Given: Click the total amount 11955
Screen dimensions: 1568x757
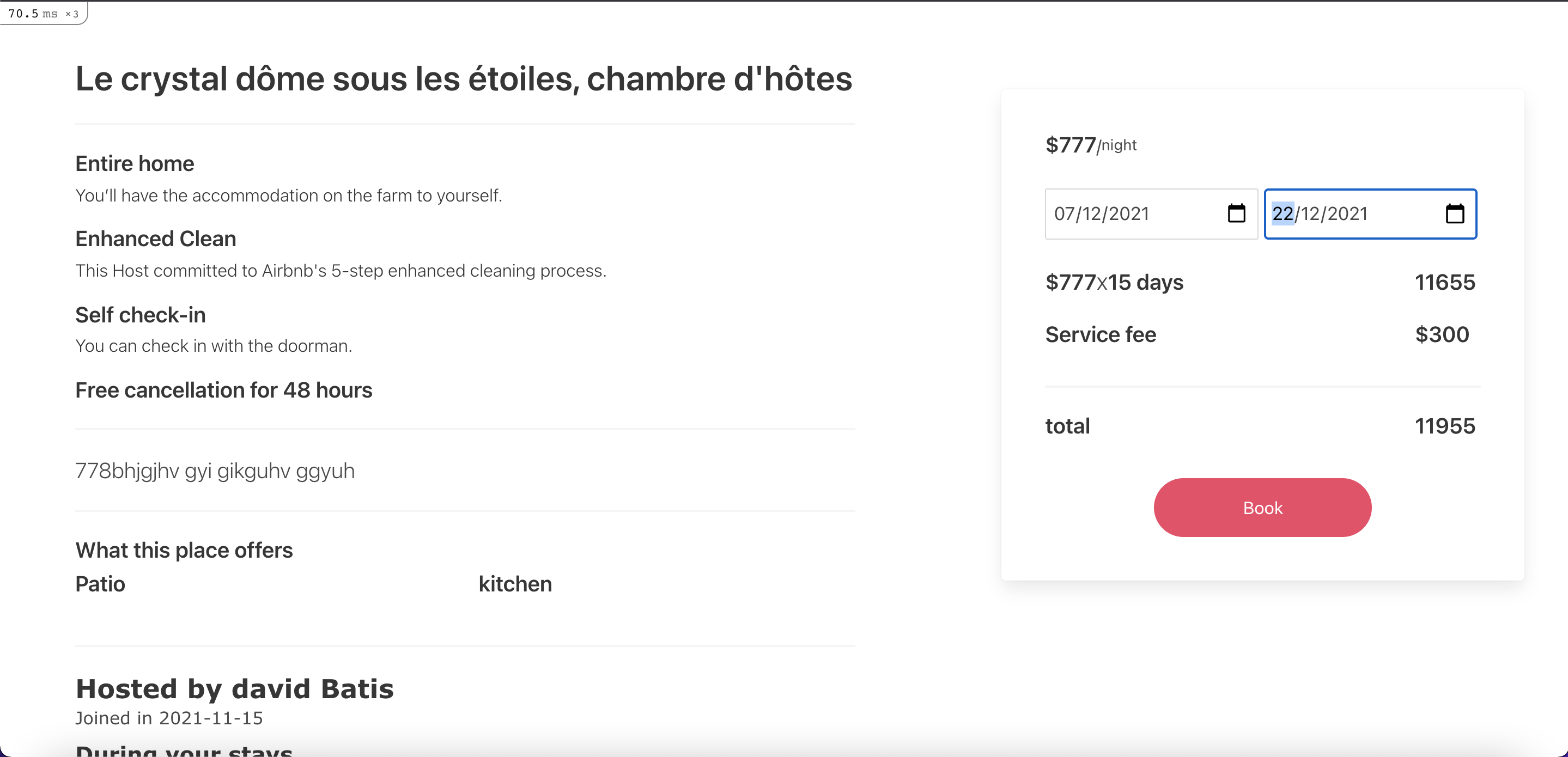Looking at the screenshot, I should pos(1445,426).
